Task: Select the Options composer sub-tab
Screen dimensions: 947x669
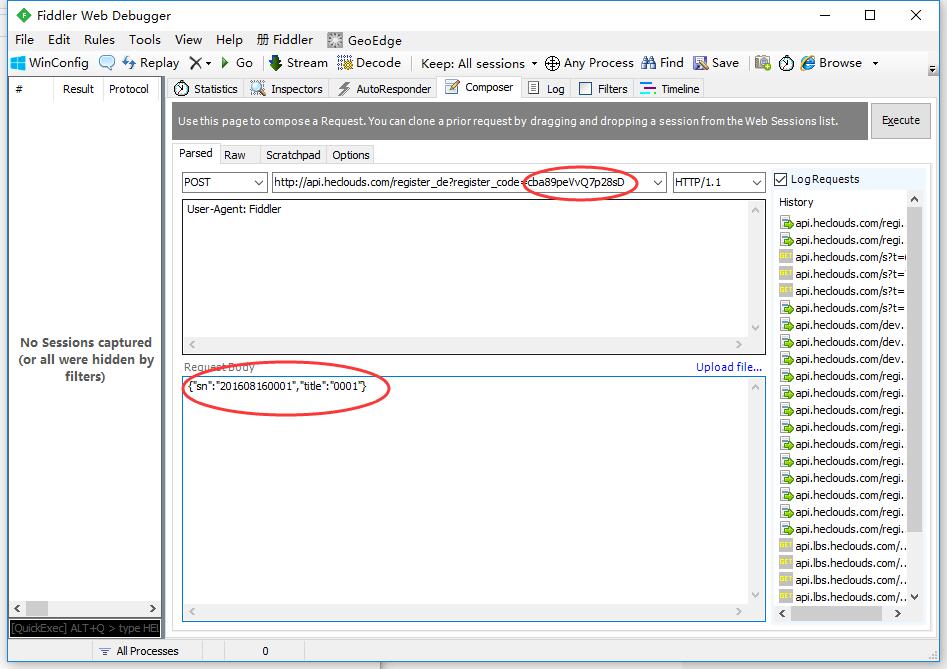Action: coord(351,155)
